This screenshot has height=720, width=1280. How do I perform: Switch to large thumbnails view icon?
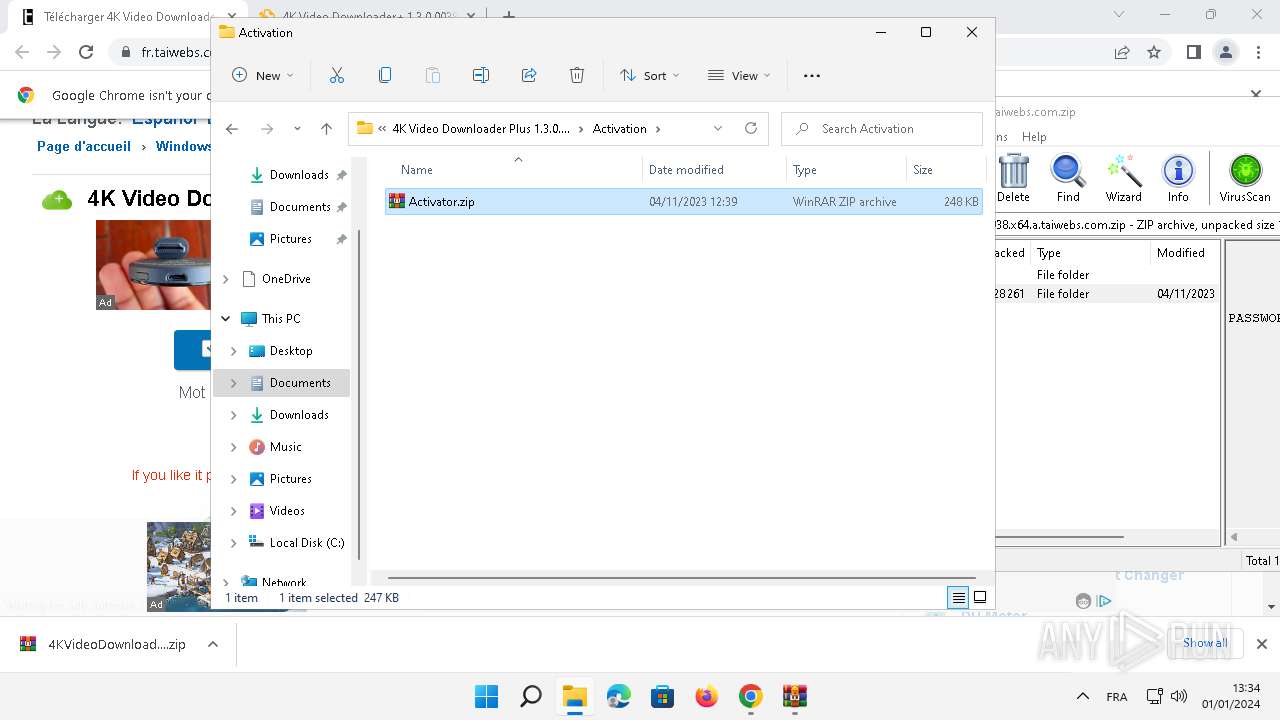pyautogui.click(x=980, y=598)
